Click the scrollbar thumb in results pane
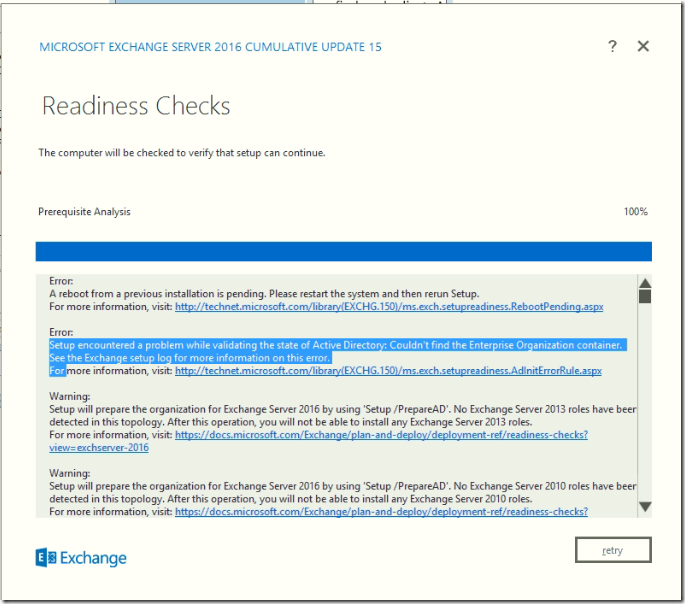 pos(645,297)
